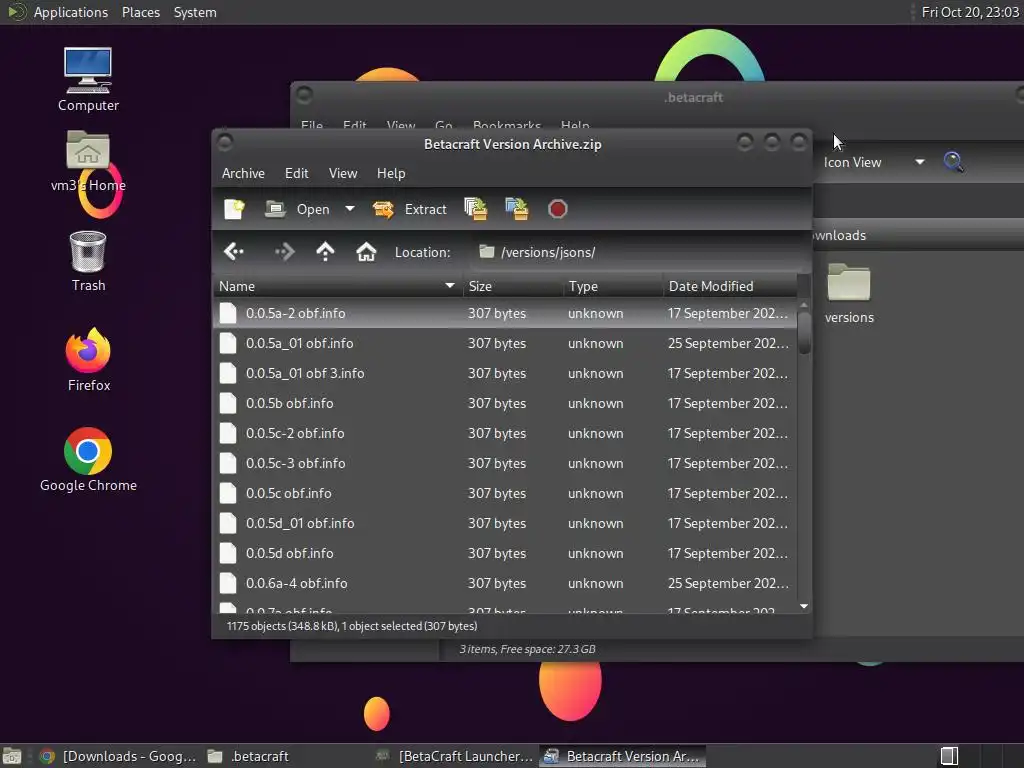The height and width of the screenshot is (768, 1024).
Task: Select file 0.0.5c obf.info
Action: [505, 494]
